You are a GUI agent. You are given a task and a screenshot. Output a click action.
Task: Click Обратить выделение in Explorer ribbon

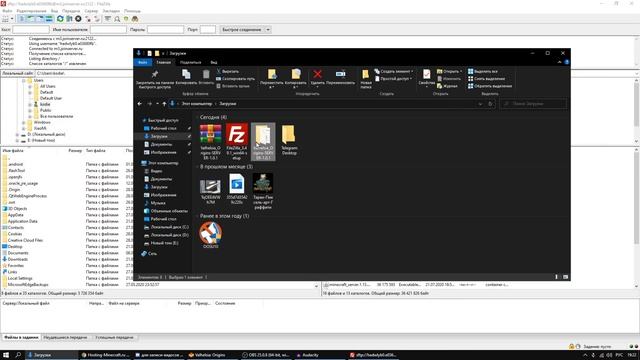click(x=489, y=86)
